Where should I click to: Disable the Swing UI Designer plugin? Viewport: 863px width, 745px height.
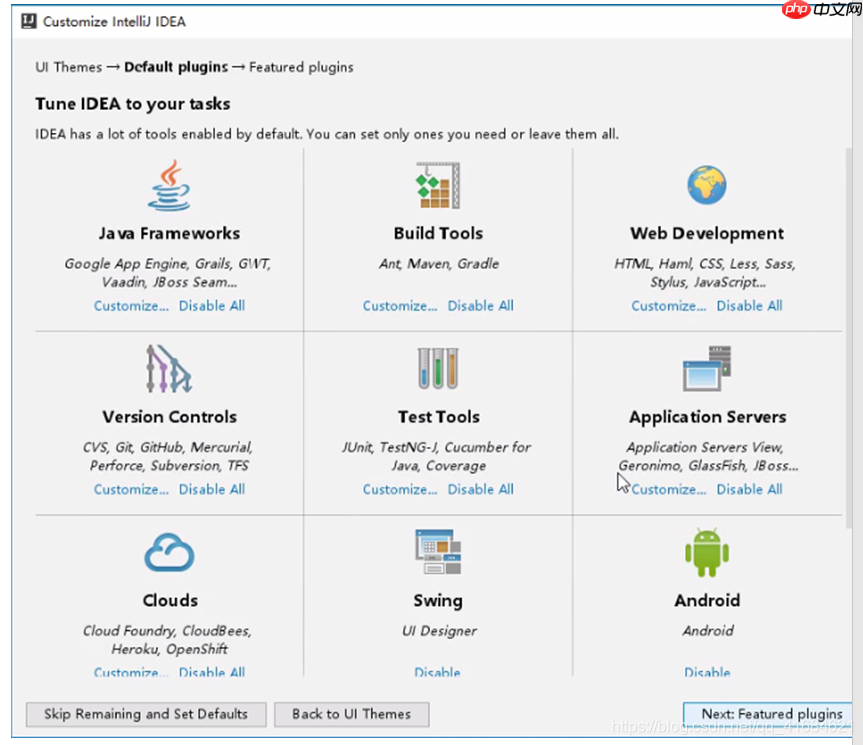(x=437, y=672)
